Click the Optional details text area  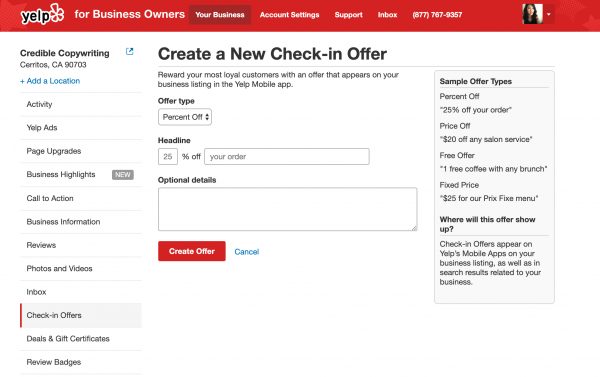(x=288, y=209)
